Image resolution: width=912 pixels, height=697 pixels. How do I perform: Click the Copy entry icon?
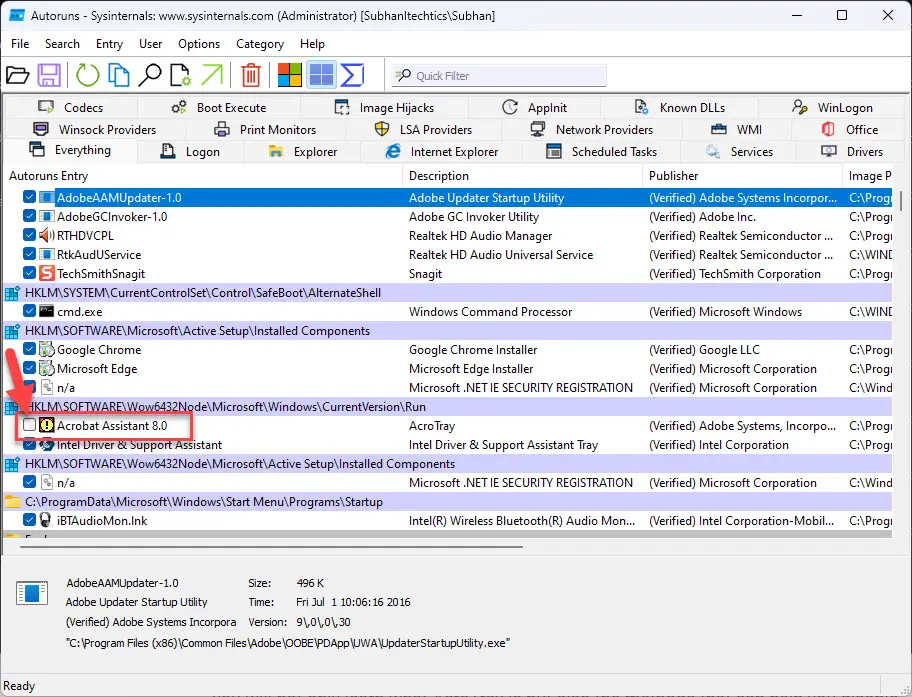[118, 75]
